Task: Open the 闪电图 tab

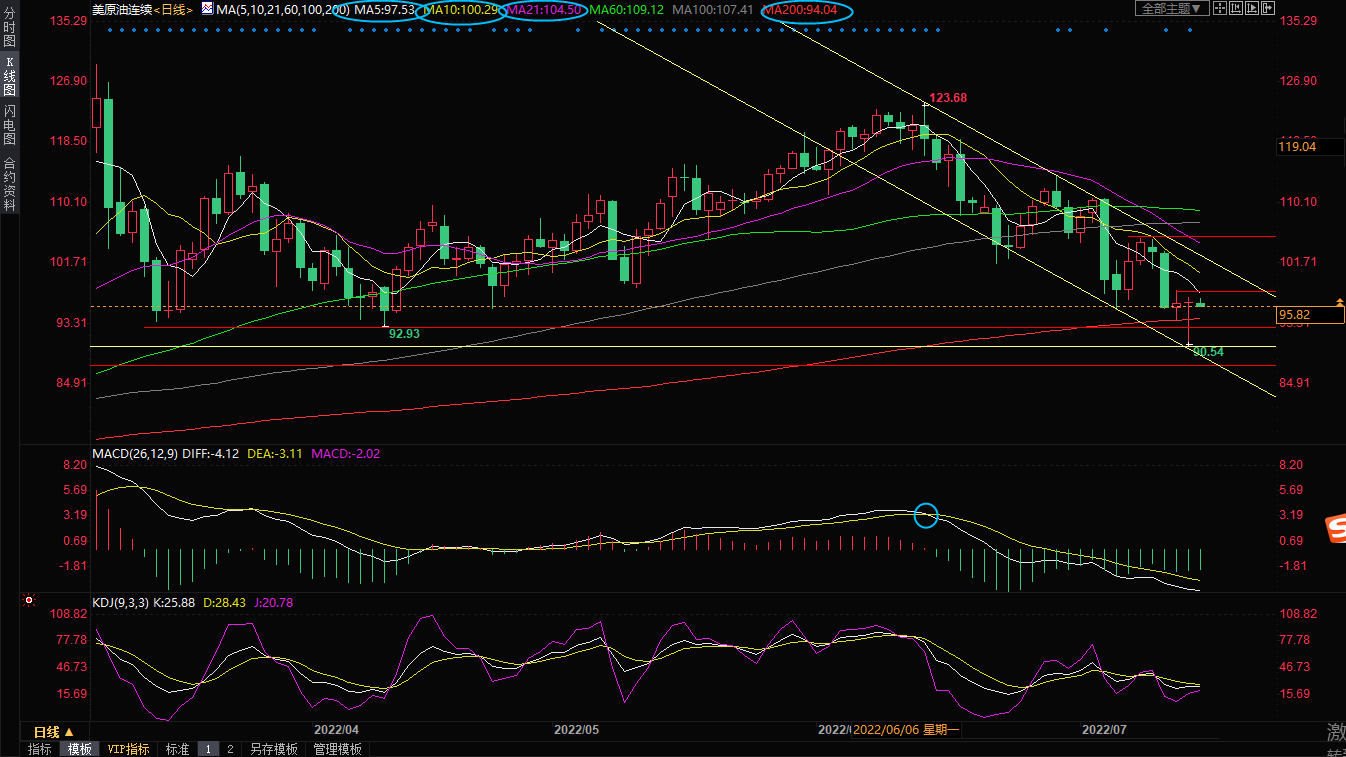Action: 9,124
